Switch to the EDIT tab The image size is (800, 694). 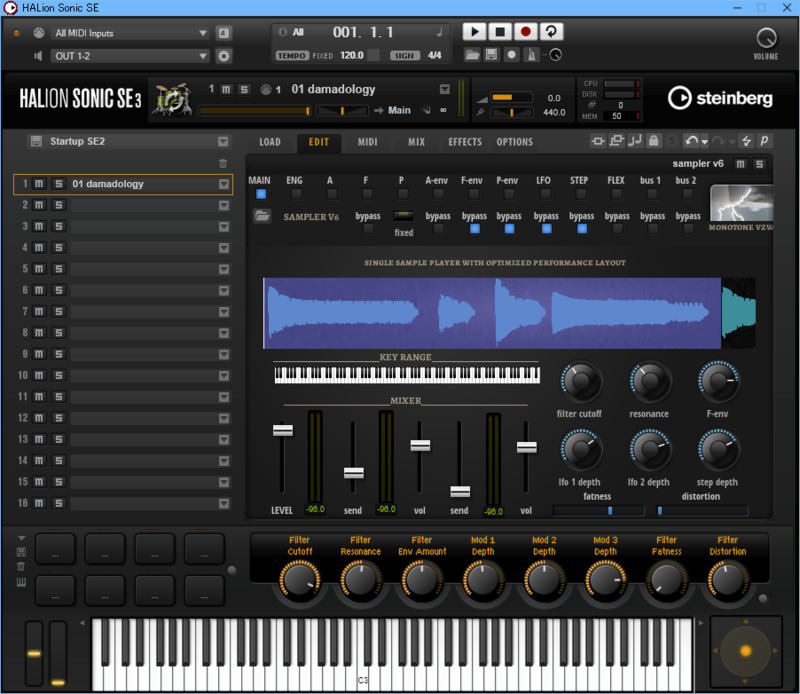tap(319, 142)
